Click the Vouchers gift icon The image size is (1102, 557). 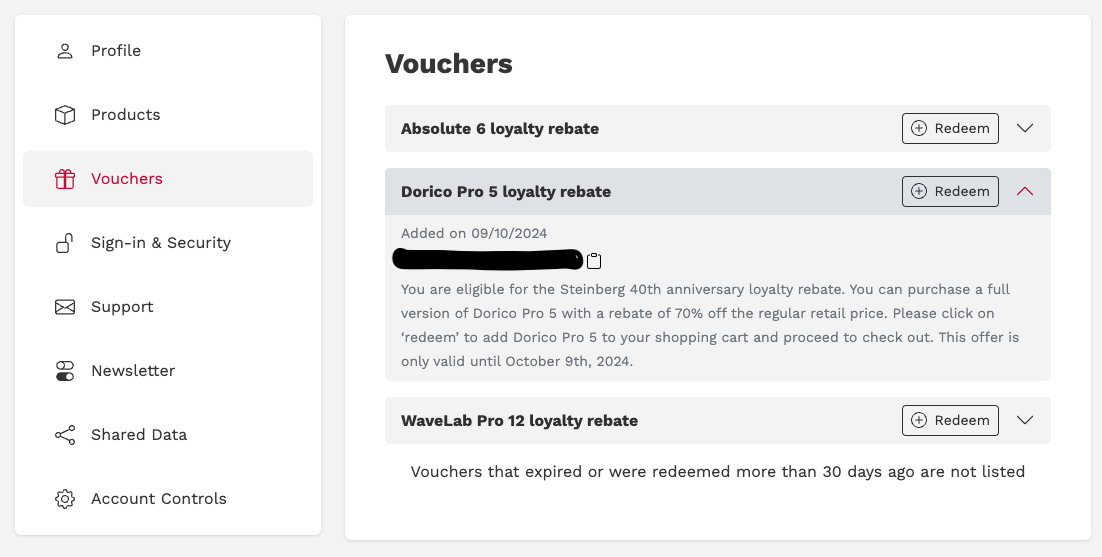pyautogui.click(x=65, y=179)
